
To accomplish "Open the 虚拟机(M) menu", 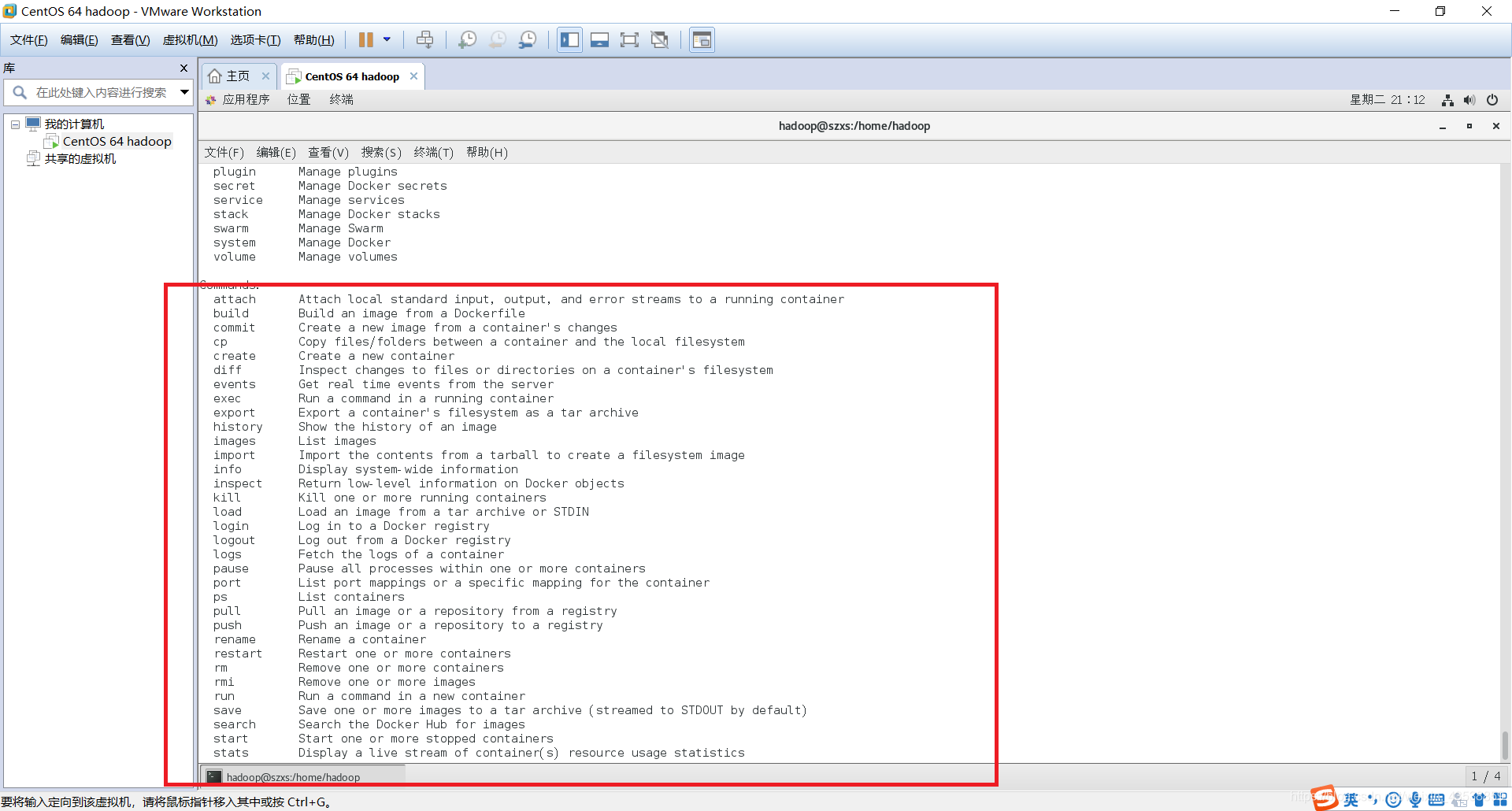I will pos(190,40).
